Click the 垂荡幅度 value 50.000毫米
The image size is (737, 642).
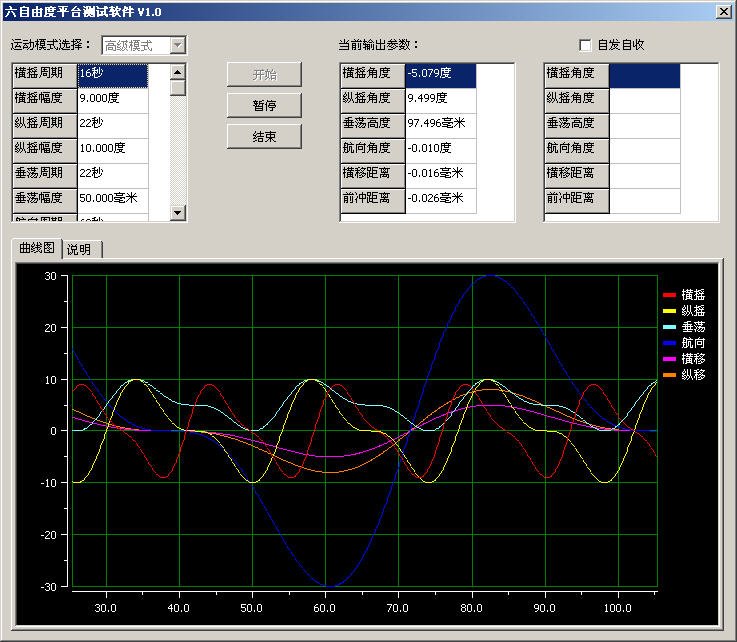(x=112, y=198)
